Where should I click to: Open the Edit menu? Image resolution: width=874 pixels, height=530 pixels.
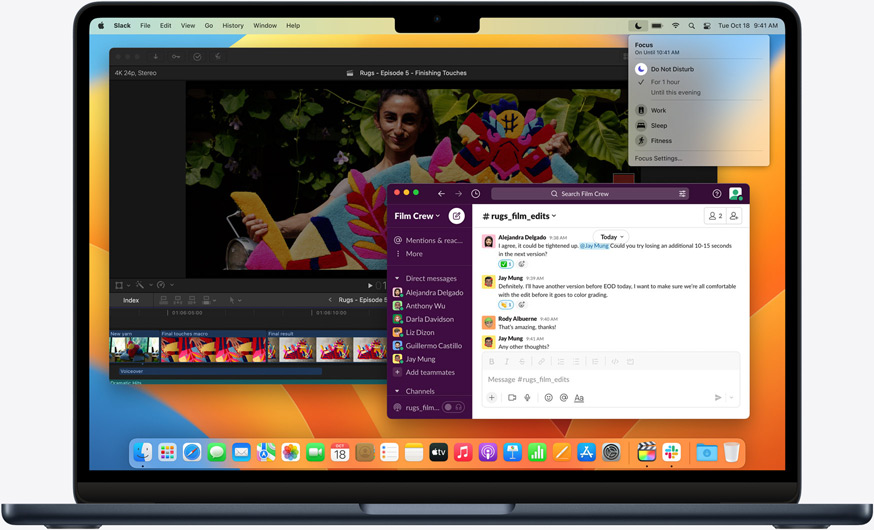click(166, 26)
